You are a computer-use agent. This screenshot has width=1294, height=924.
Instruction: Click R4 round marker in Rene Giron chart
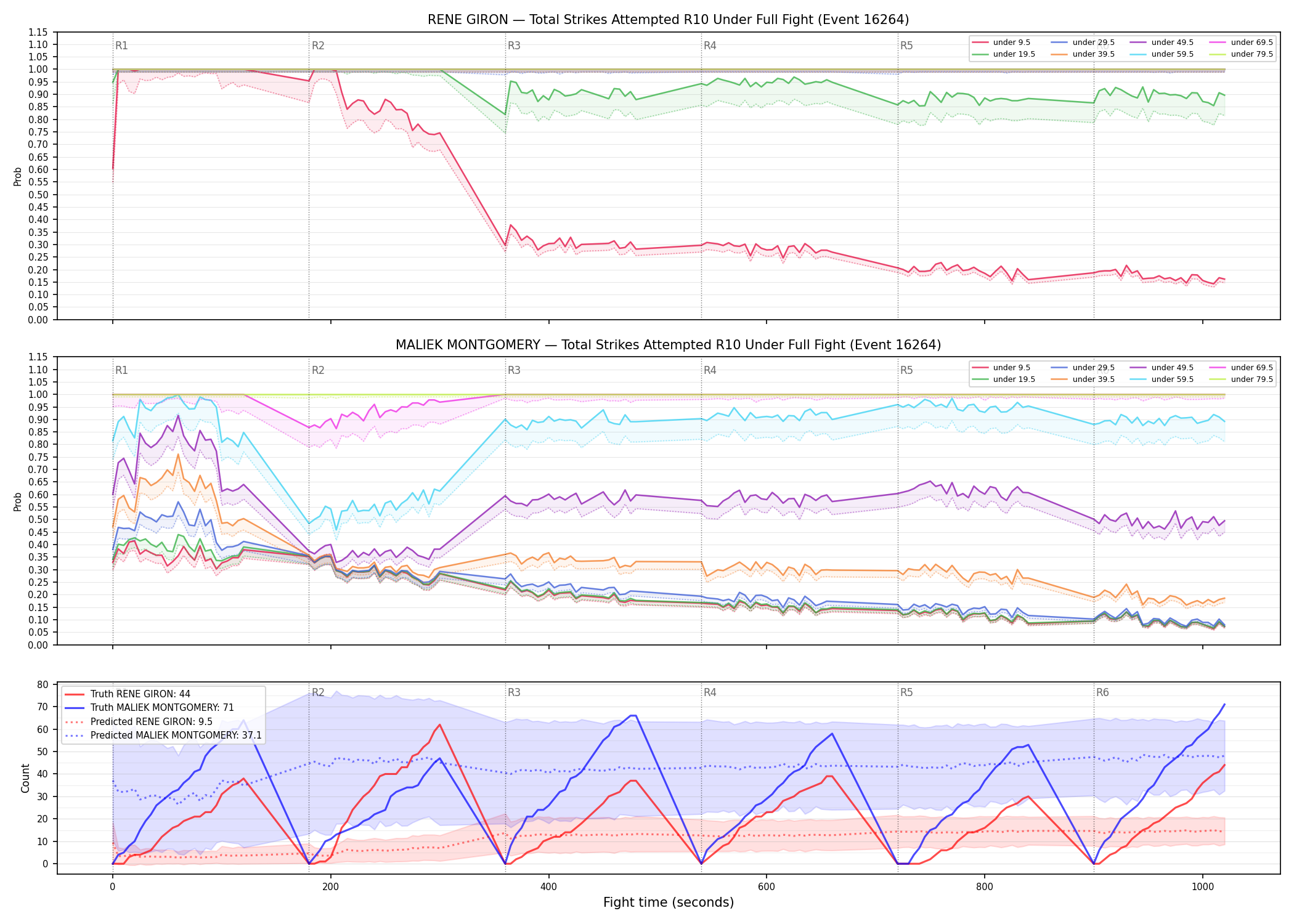[x=710, y=46]
